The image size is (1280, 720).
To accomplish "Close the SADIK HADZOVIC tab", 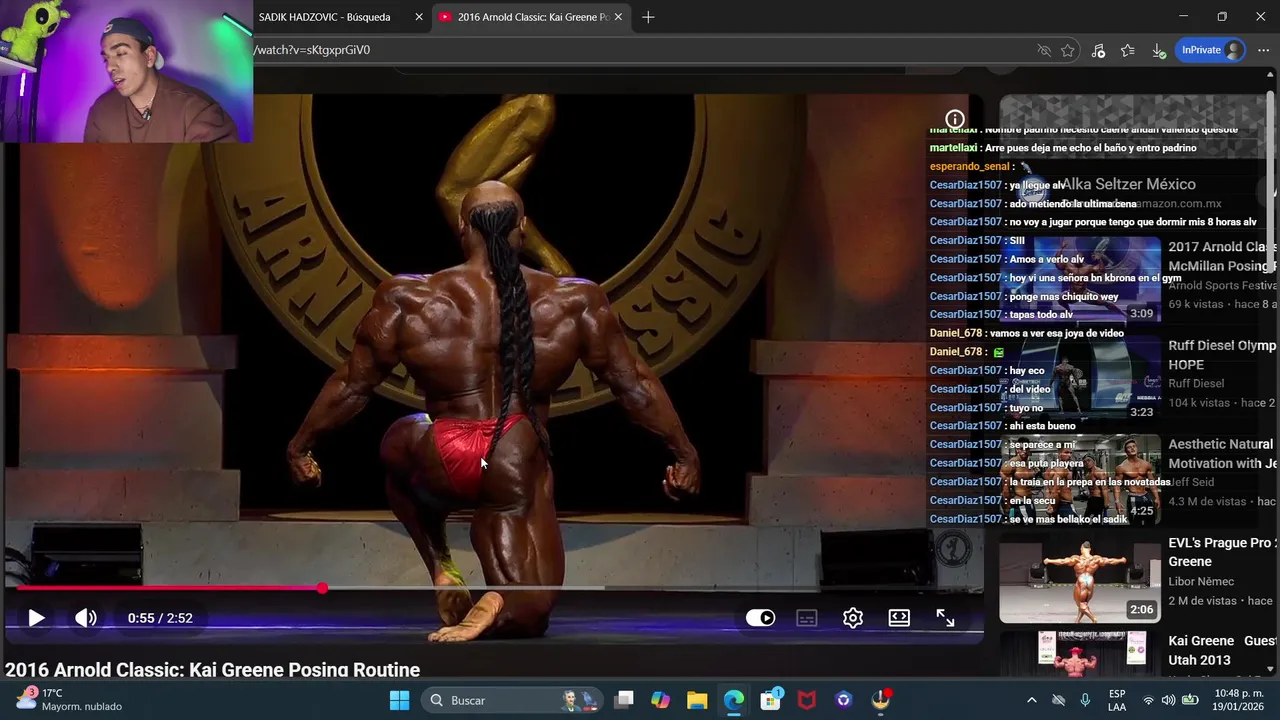I will pyautogui.click(x=419, y=17).
